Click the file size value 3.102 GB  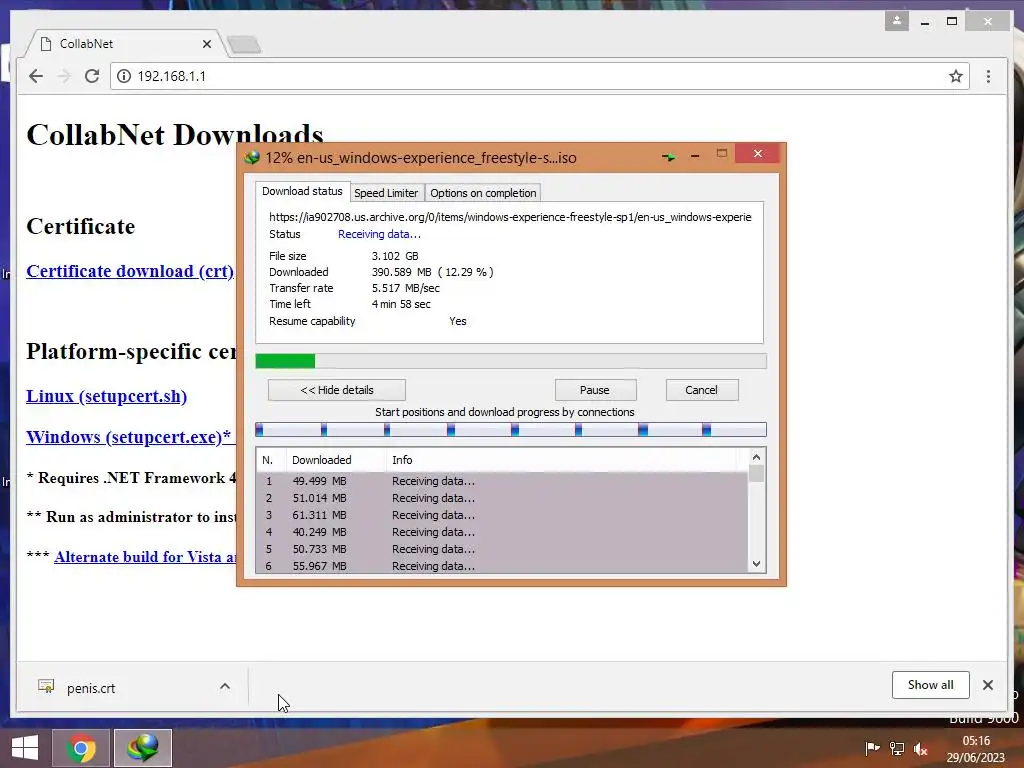tap(395, 256)
